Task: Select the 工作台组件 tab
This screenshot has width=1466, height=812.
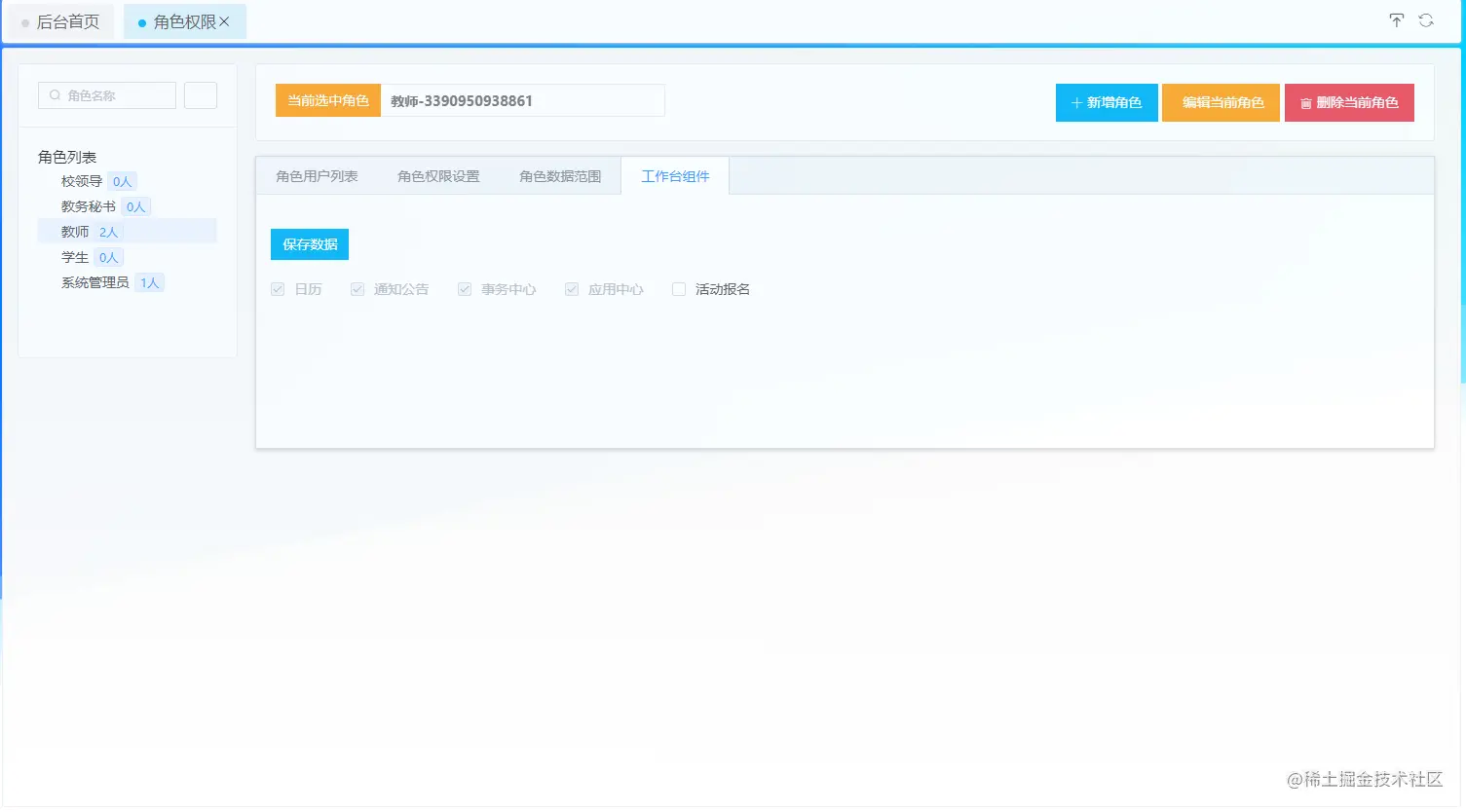Action: click(675, 176)
